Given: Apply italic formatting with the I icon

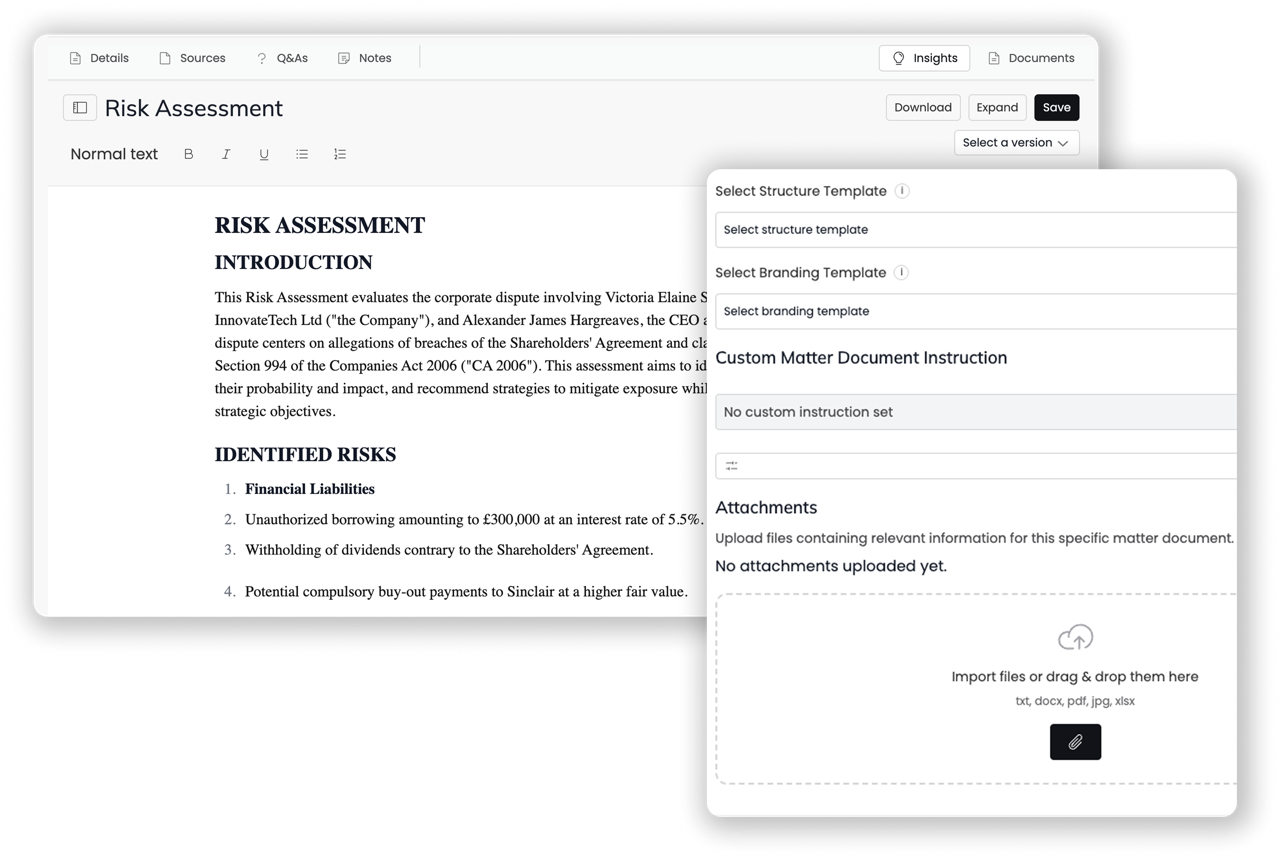Looking at the screenshot, I should point(226,154).
